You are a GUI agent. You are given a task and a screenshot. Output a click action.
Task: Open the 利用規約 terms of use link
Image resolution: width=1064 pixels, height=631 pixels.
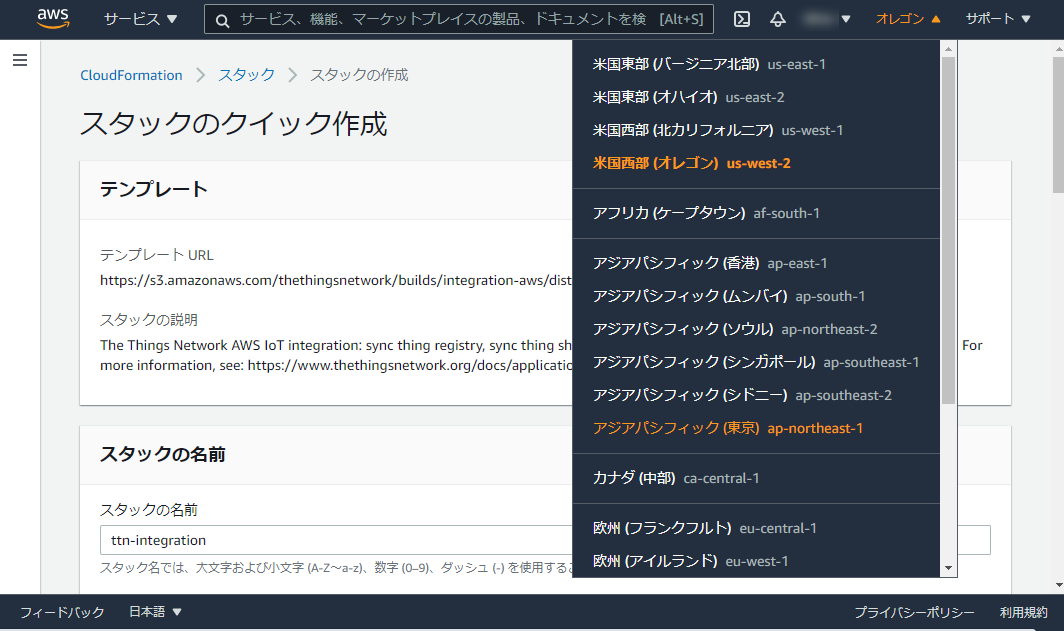click(1023, 612)
